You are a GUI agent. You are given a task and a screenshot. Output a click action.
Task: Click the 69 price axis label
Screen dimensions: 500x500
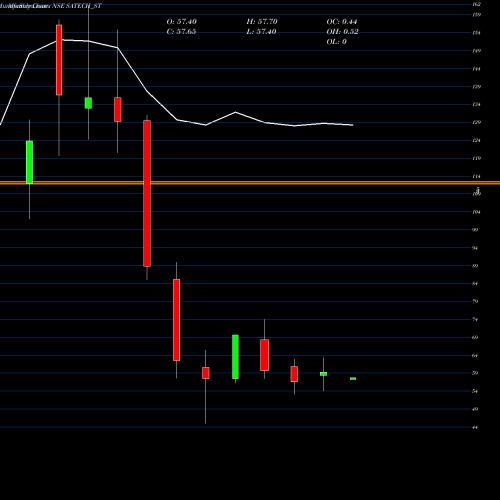pos(475,338)
